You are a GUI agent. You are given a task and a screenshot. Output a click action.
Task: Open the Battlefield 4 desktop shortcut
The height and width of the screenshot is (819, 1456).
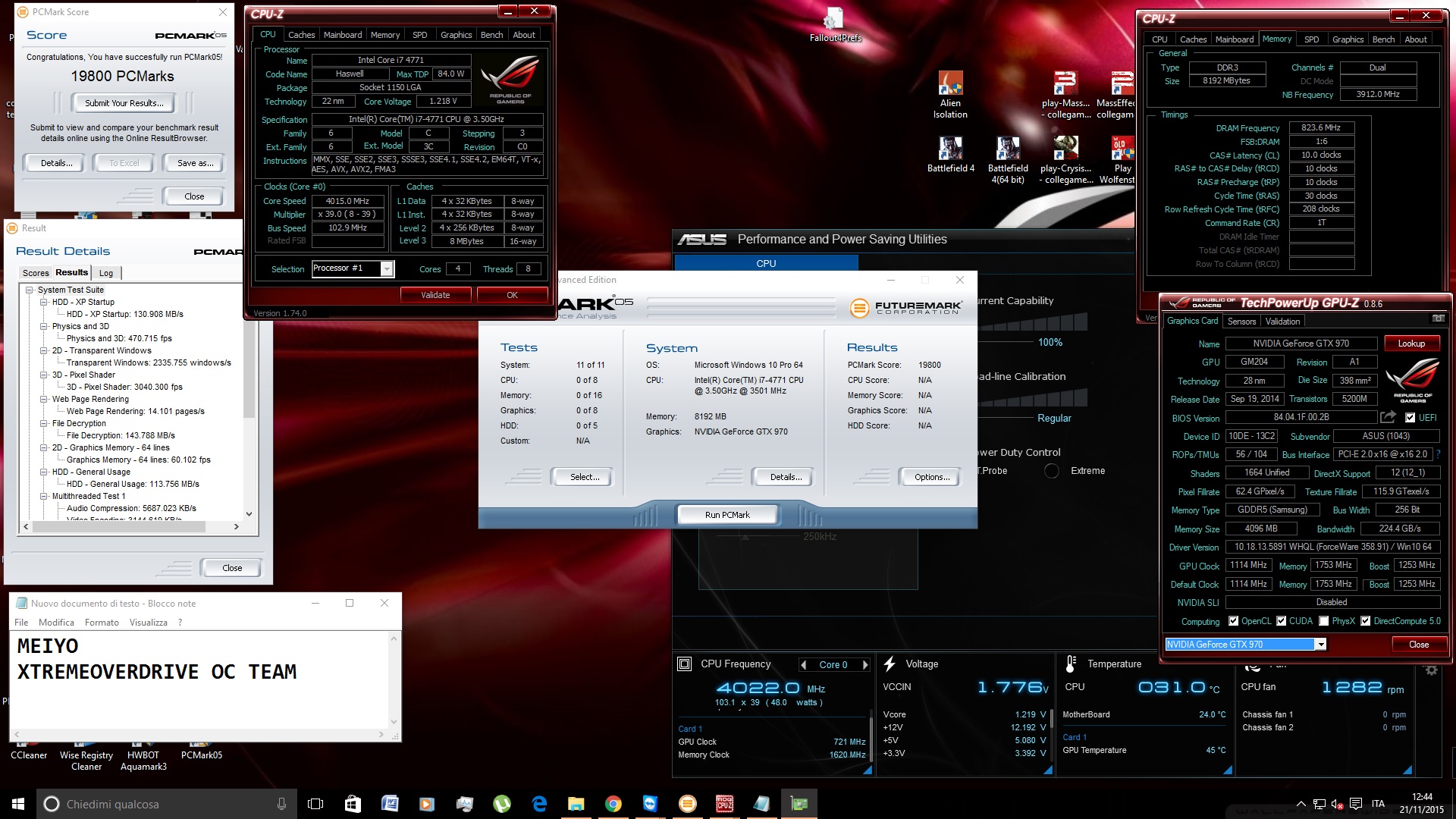(x=950, y=155)
